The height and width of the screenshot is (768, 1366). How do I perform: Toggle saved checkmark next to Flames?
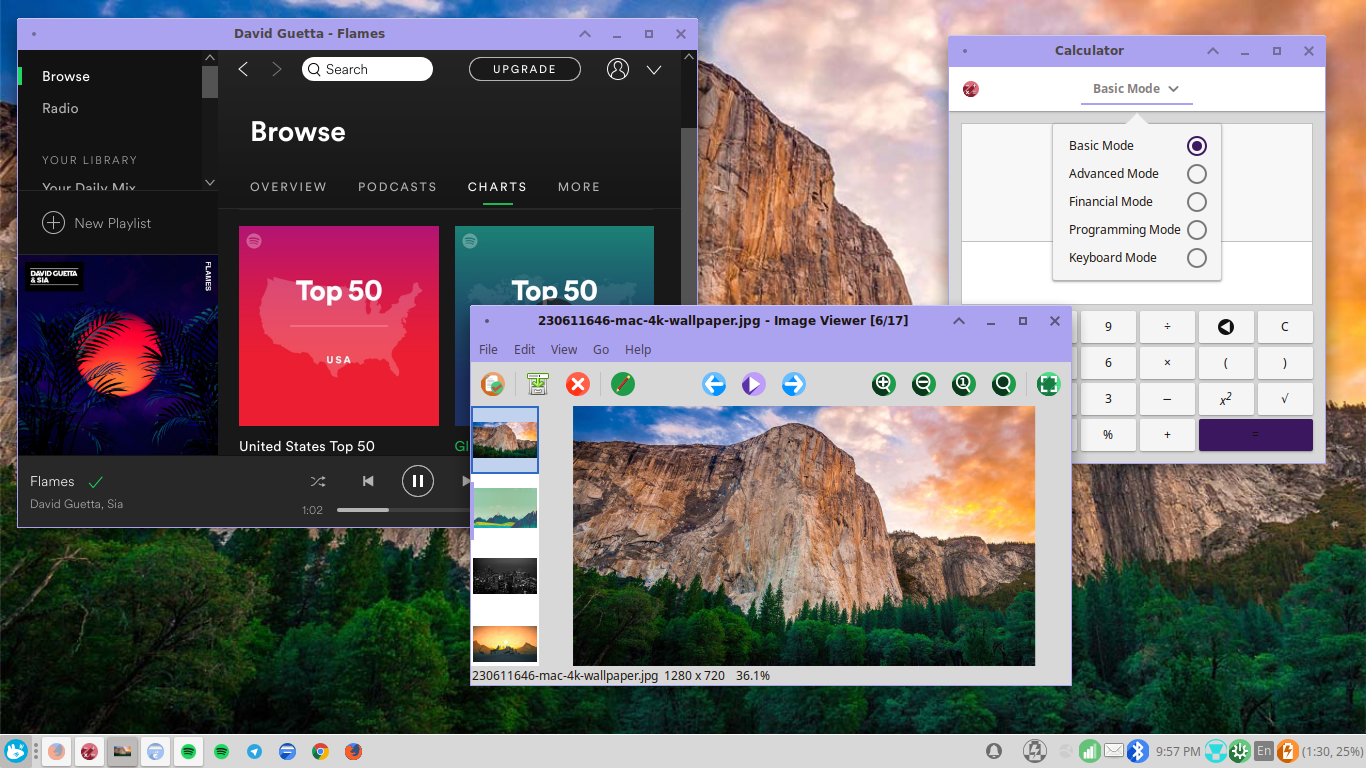96,482
